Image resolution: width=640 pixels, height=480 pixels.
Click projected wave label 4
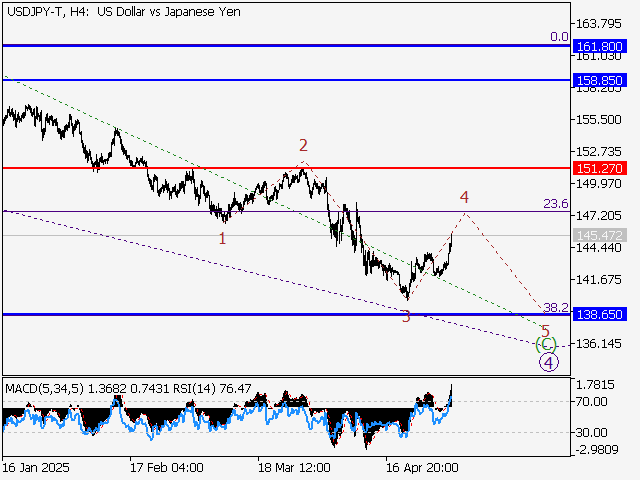(x=464, y=197)
